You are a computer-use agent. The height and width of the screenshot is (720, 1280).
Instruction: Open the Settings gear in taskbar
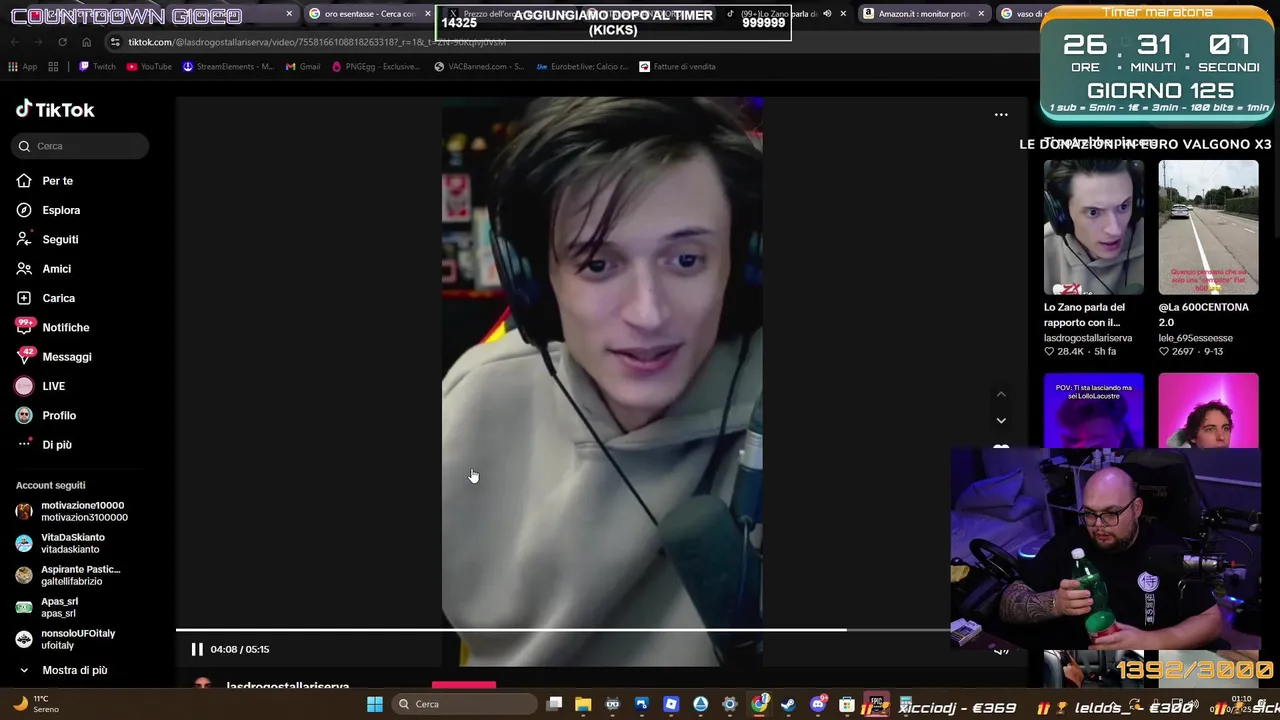click(730, 704)
